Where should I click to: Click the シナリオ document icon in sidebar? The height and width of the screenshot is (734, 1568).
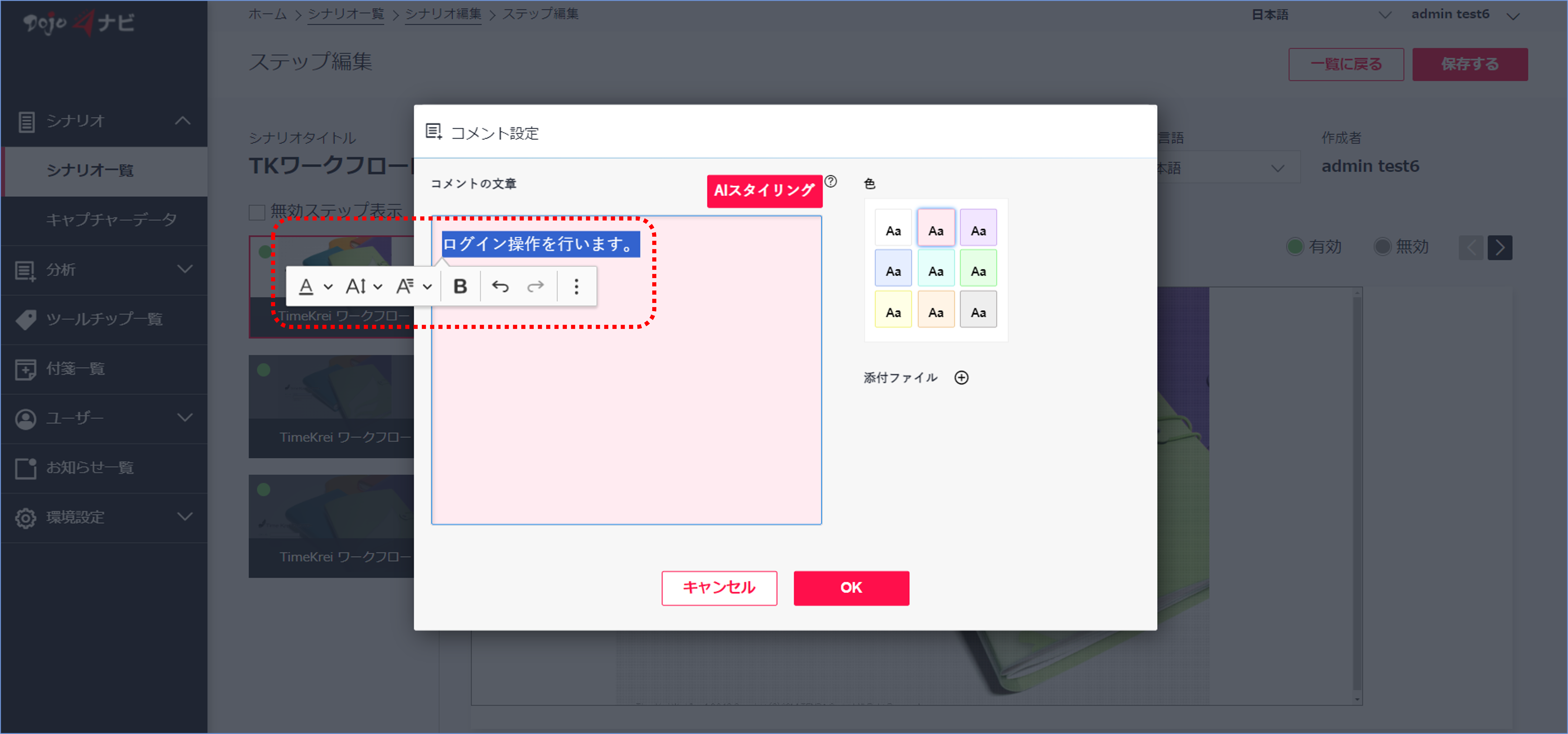(x=26, y=122)
